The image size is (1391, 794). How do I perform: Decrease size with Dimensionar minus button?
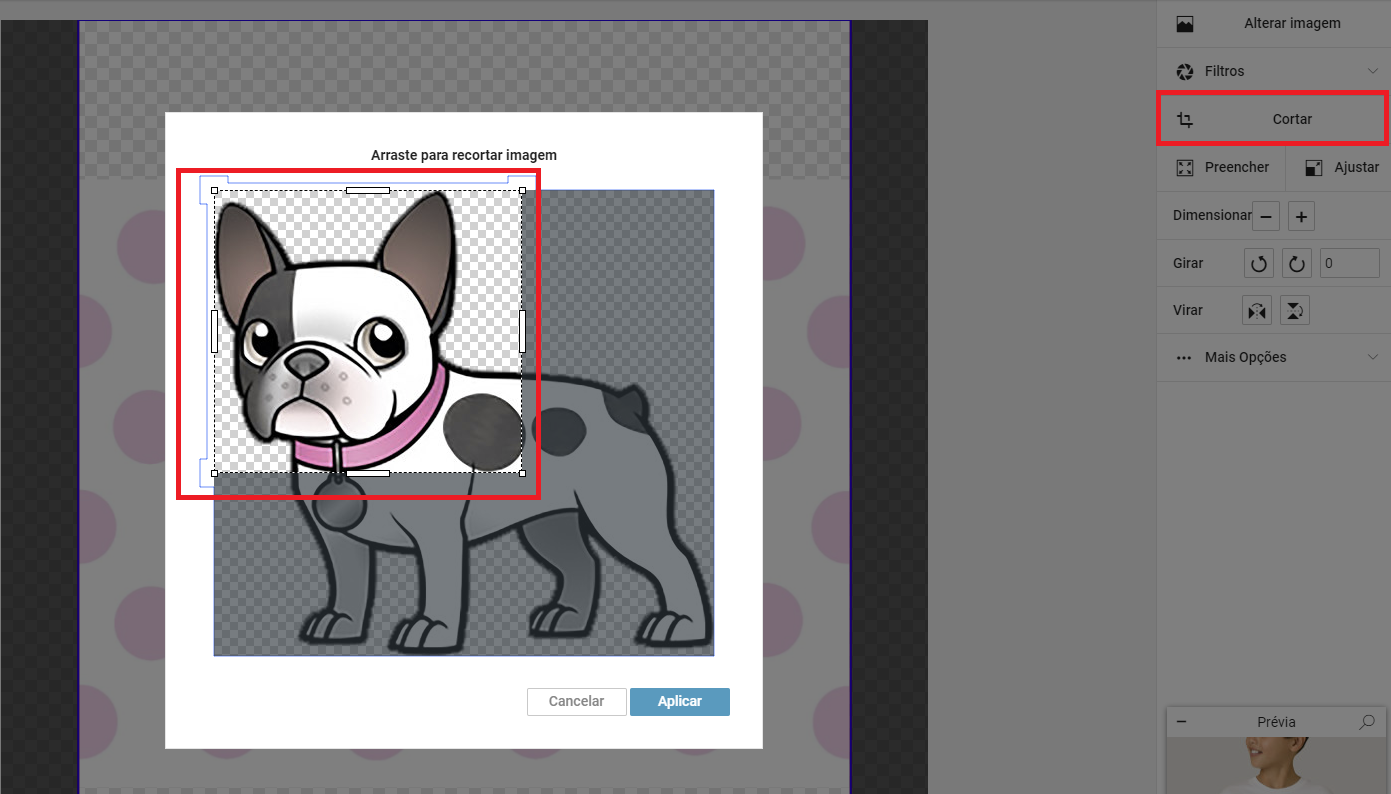coord(1266,216)
